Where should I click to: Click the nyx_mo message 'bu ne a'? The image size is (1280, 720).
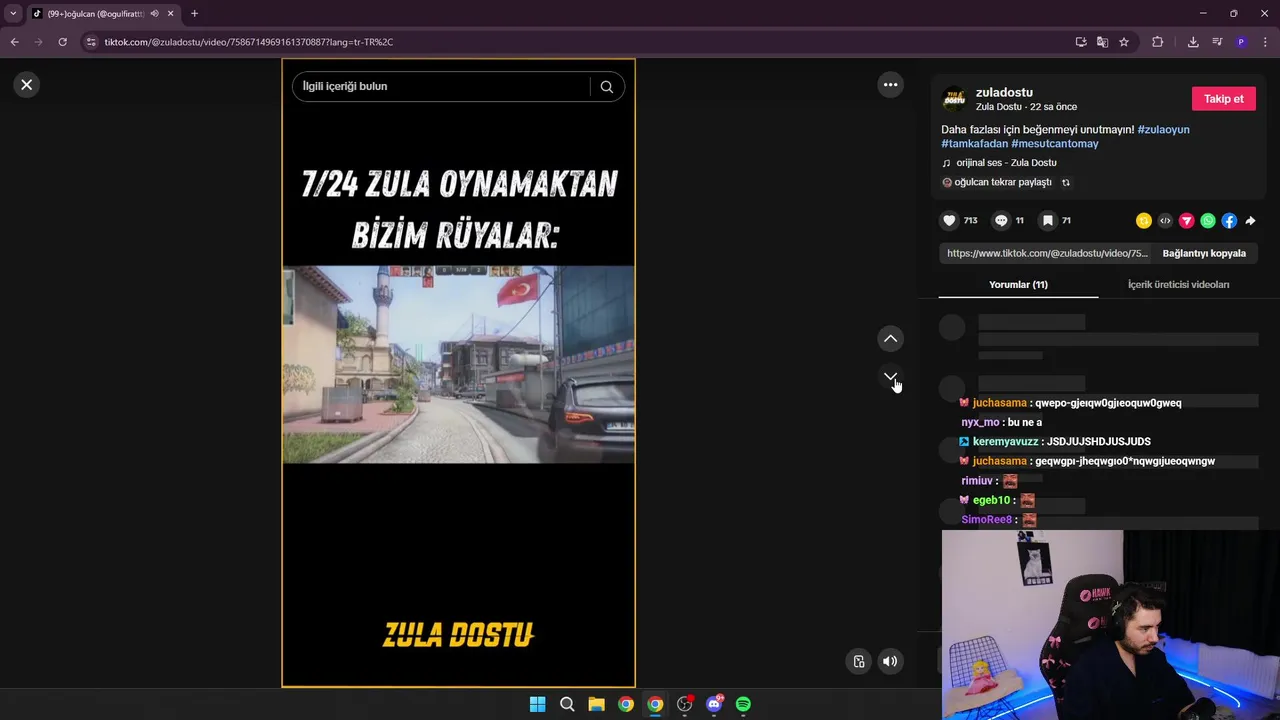click(x=1025, y=423)
